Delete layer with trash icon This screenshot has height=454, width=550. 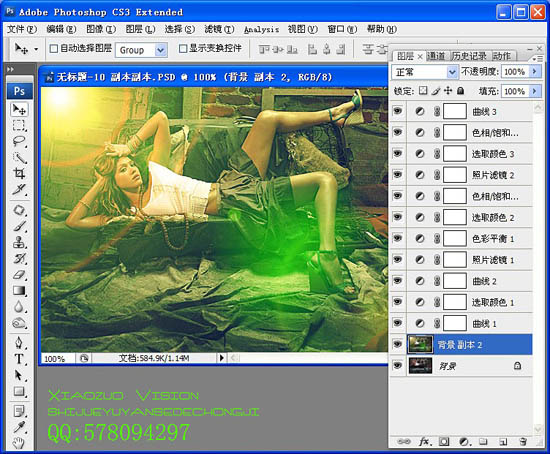(x=523, y=441)
